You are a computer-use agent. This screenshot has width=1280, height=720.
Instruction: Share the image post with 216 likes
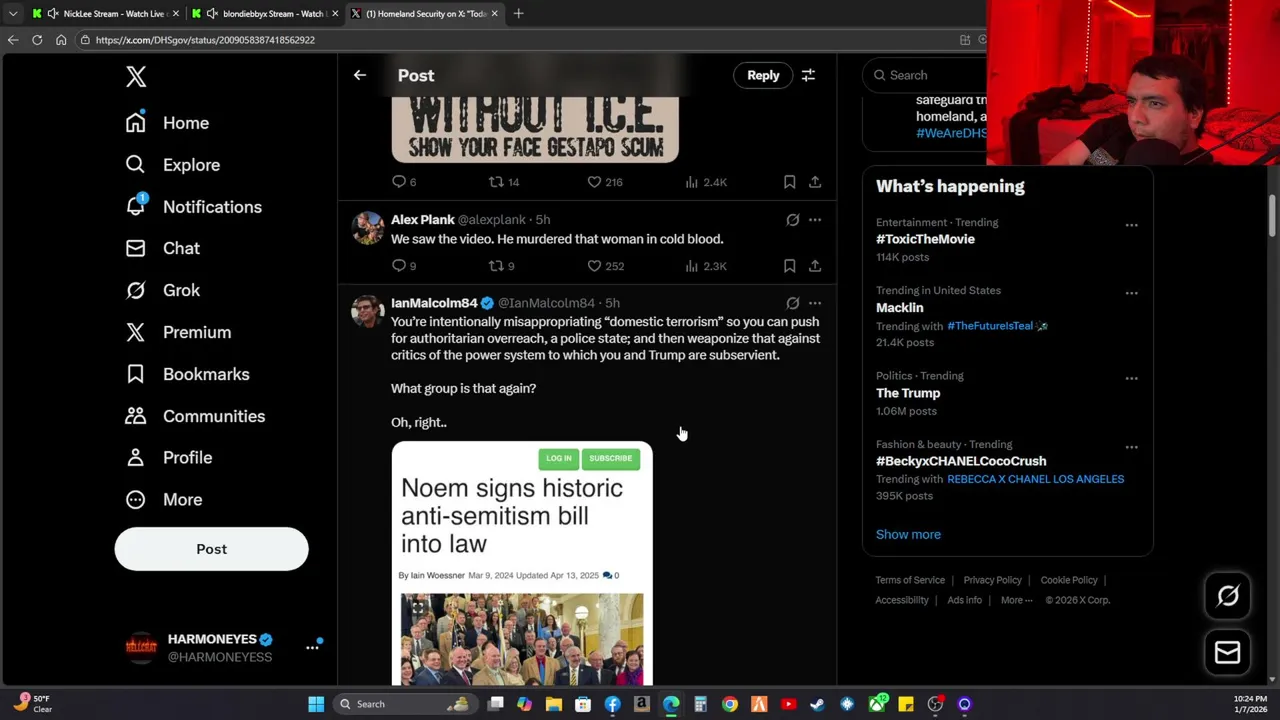click(x=815, y=182)
